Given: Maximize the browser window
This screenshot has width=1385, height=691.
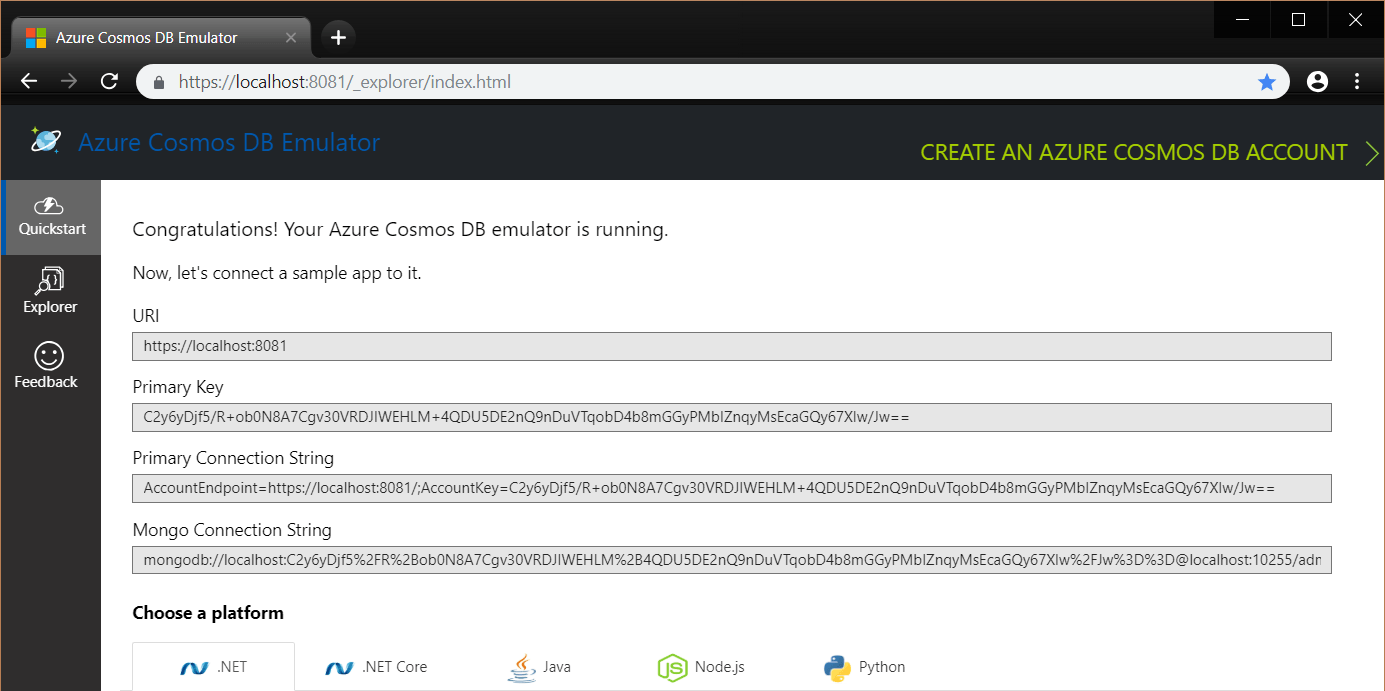Looking at the screenshot, I should click(1298, 19).
